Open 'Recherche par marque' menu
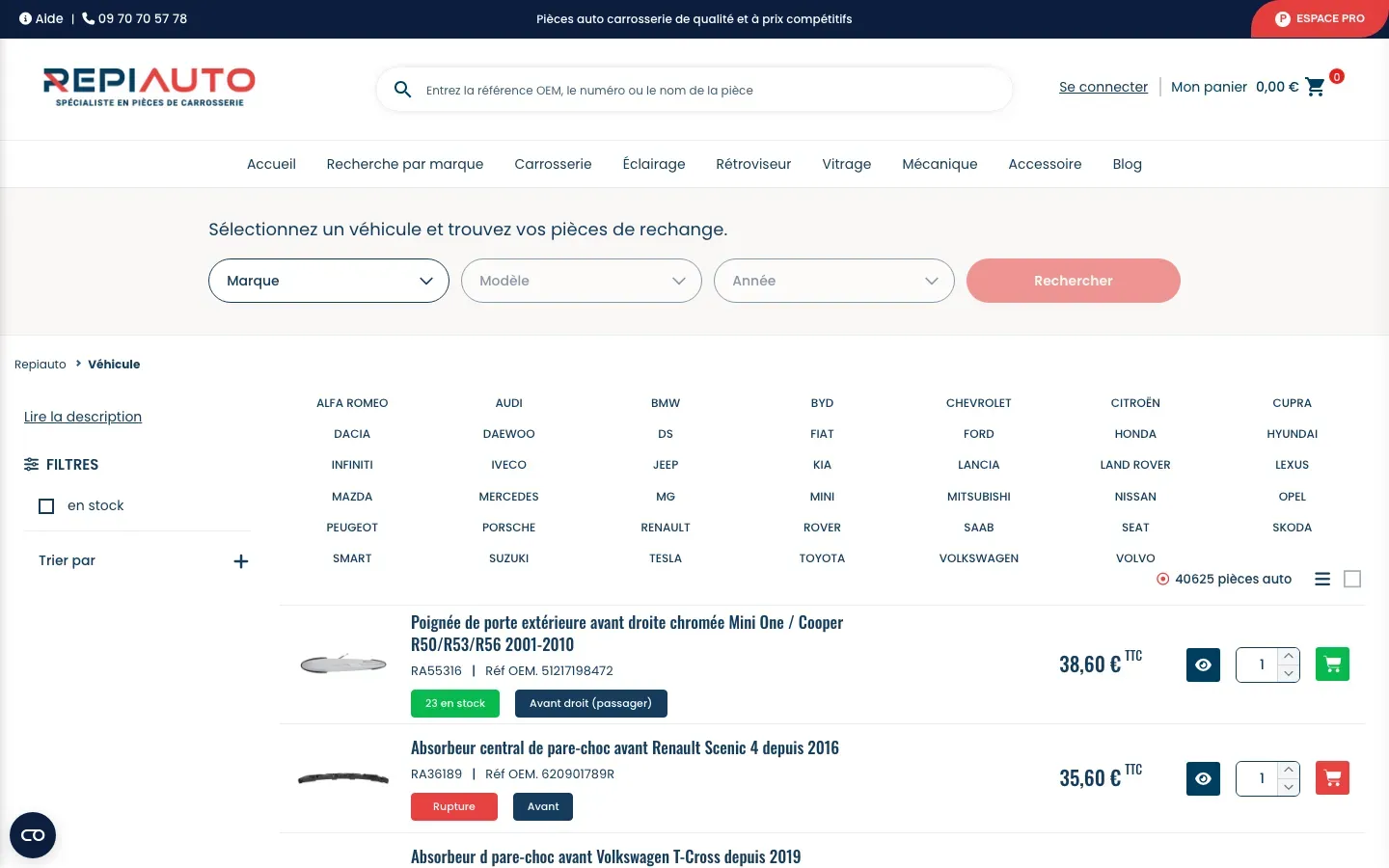Screen dimensions: 1389x868 pos(405,164)
